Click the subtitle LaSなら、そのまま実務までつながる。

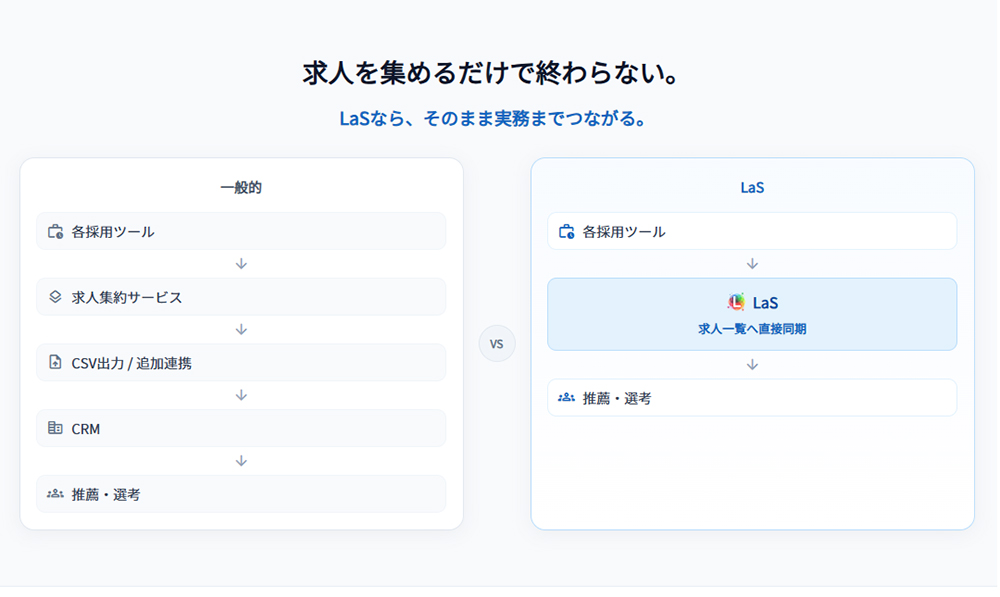click(x=494, y=119)
